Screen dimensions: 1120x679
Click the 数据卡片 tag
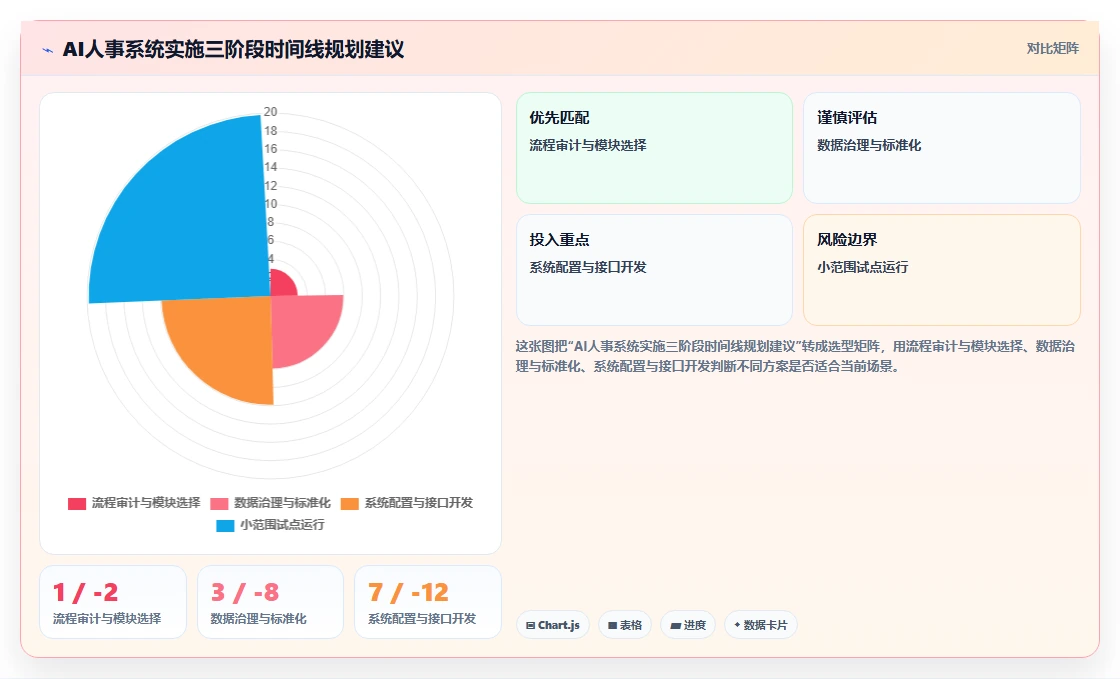coord(761,625)
